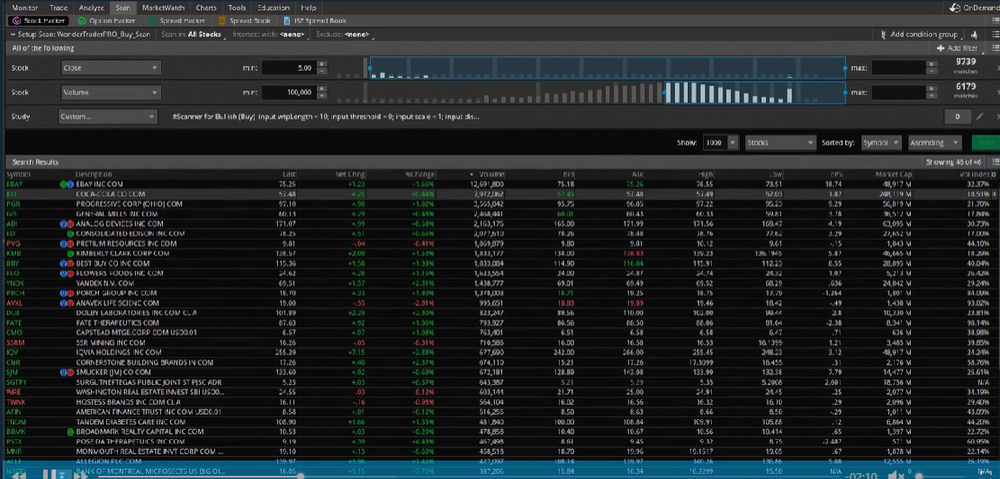
Task: Click the green event icon in EBAY row
Action: point(63,184)
